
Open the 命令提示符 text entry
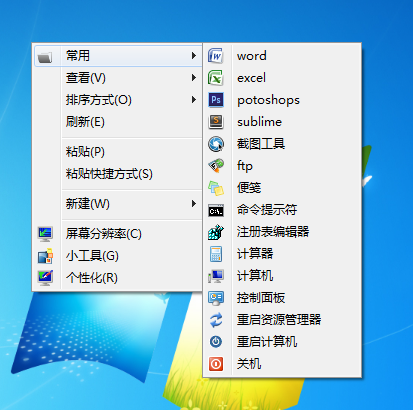[267, 210]
